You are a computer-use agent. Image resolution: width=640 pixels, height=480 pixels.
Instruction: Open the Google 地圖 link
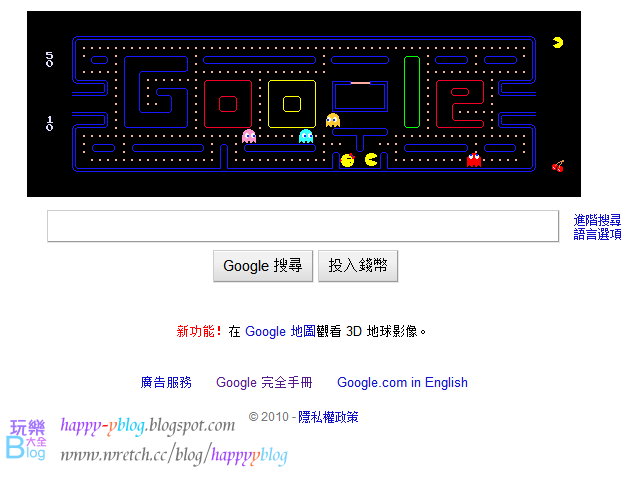[280, 331]
